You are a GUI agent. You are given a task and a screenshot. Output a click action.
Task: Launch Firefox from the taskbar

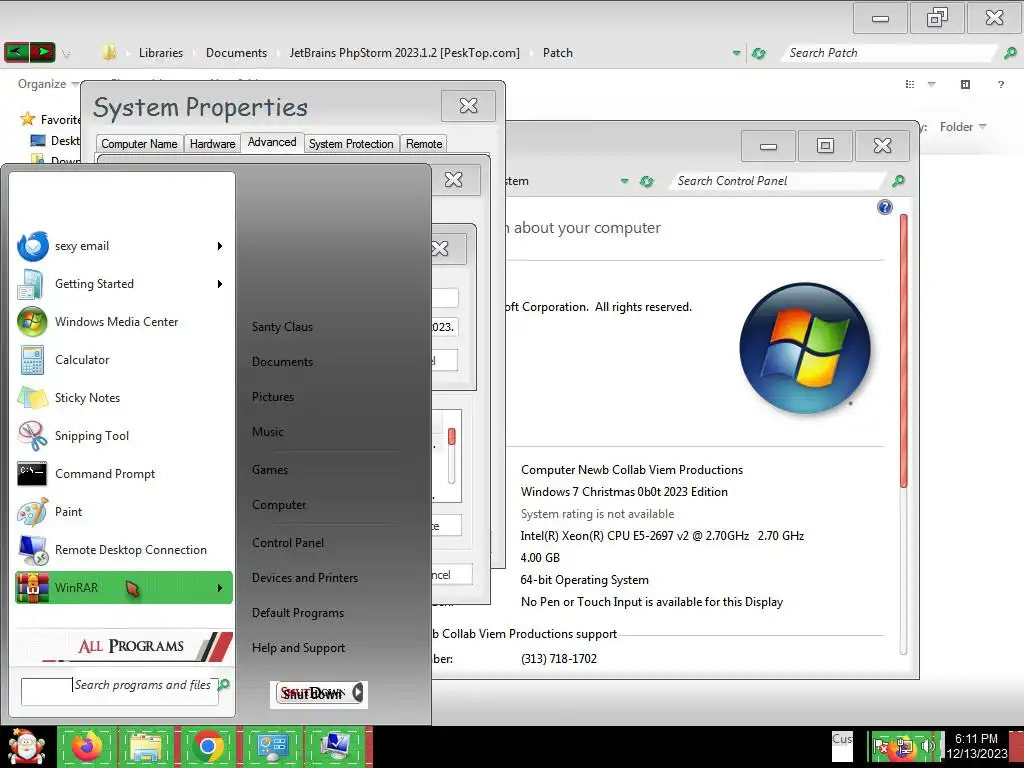pos(87,746)
